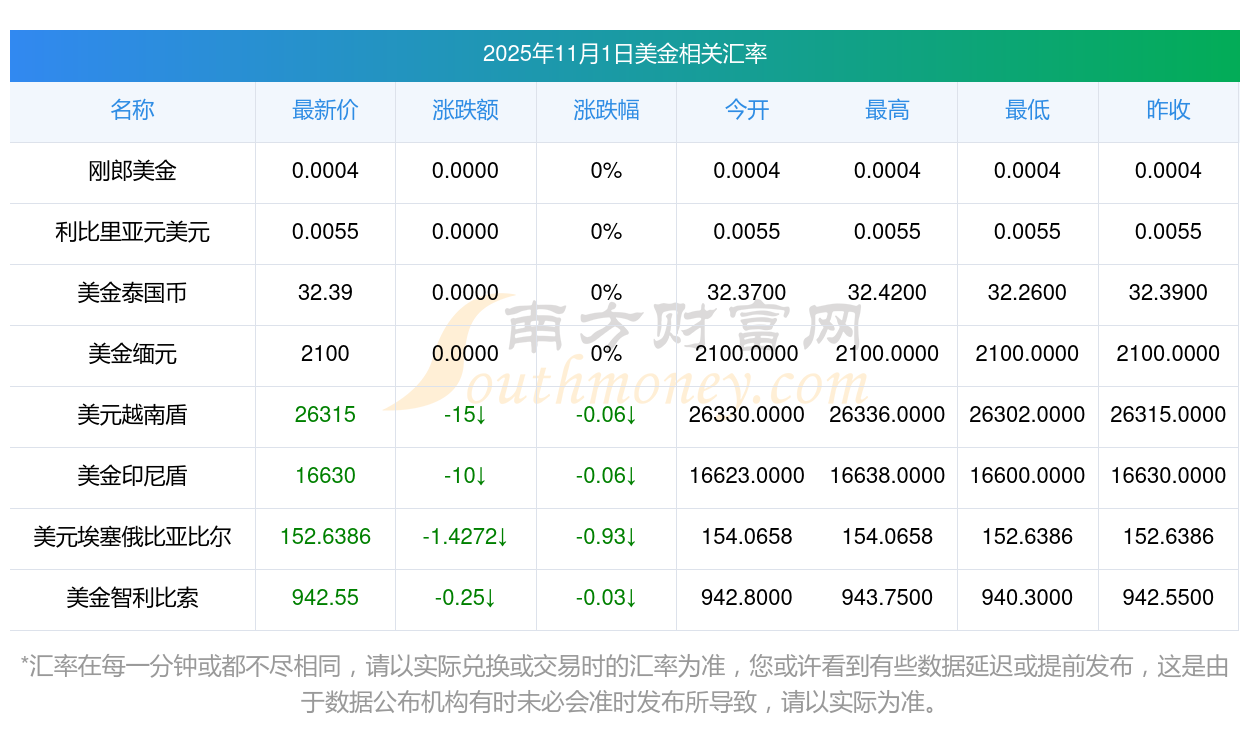Select the 最低 column header
This screenshot has width=1250, height=733.
click(1027, 110)
